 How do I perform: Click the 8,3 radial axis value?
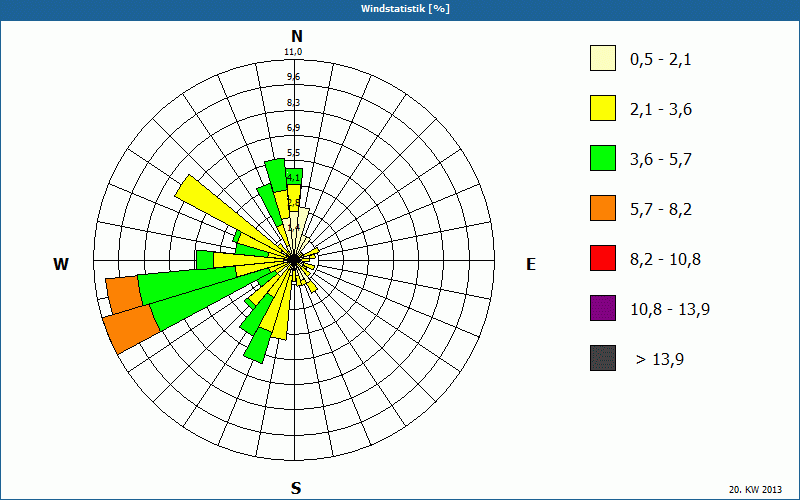click(x=293, y=103)
